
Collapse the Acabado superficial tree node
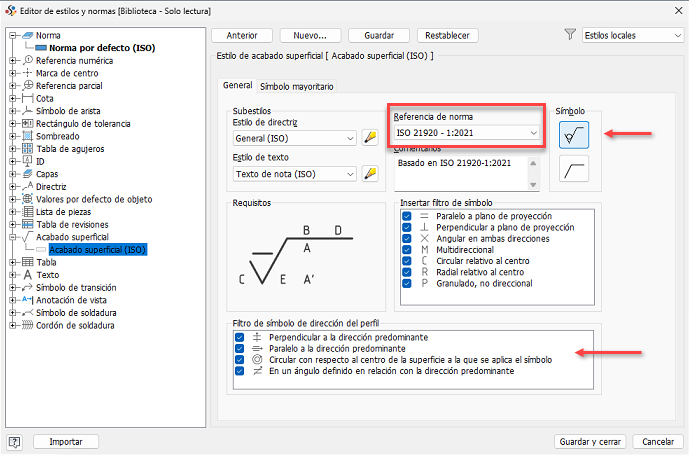(x=13, y=237)
